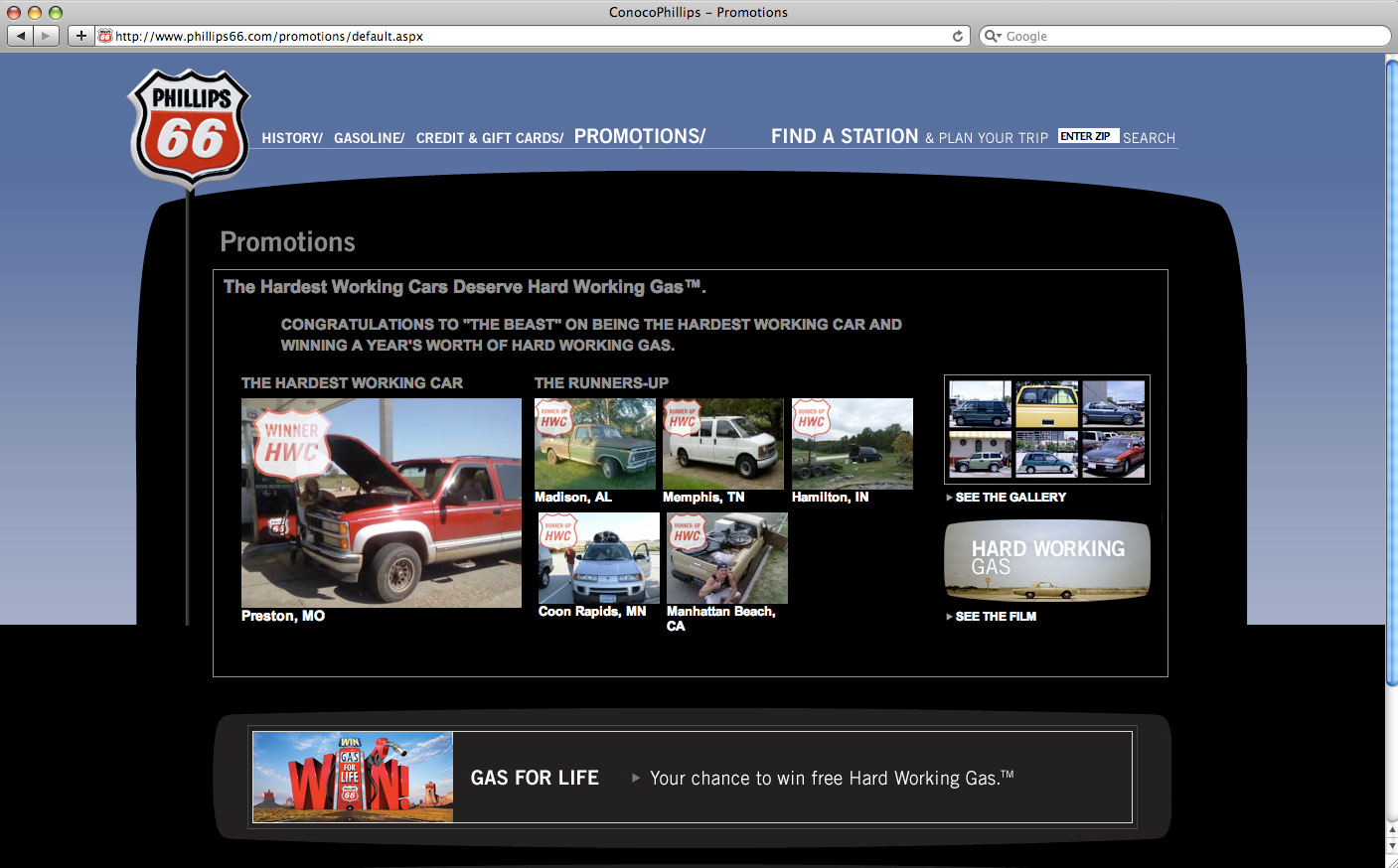Screen dimensions: 1398x868
Task: Click 'Your chance to win free Hard Working Gas' link
Action: click(x=832, y=778)
